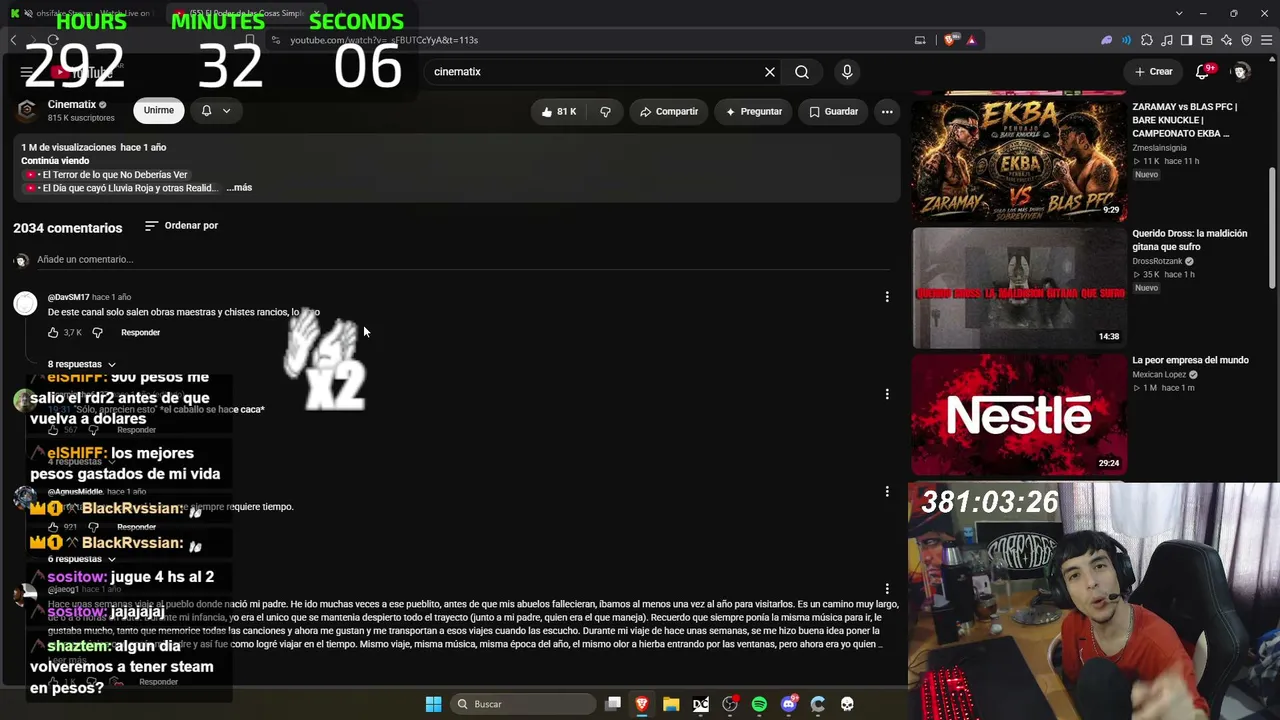This screenshot has height=720, width=1280.
Task: Like the video with 81 K likes
Action: coord(559,112)
